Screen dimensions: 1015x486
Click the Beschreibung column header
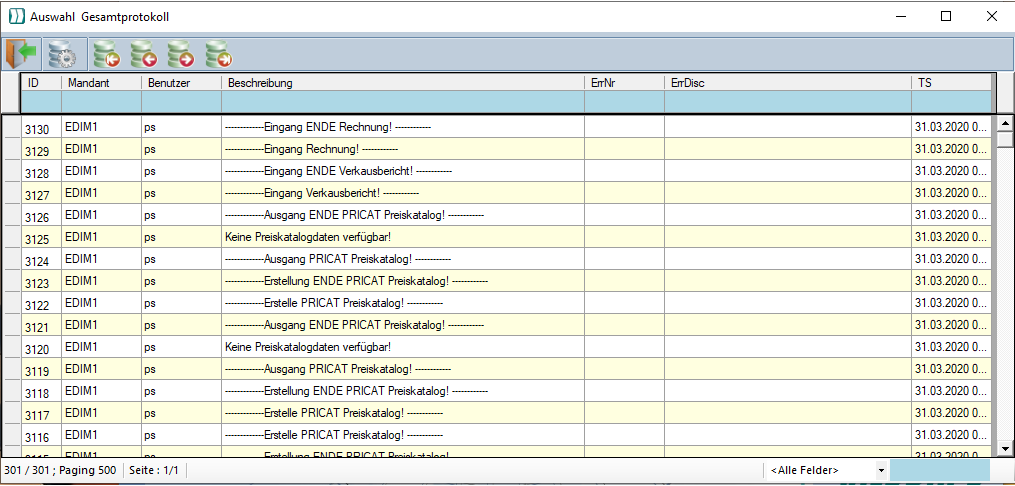coord(402,83)
